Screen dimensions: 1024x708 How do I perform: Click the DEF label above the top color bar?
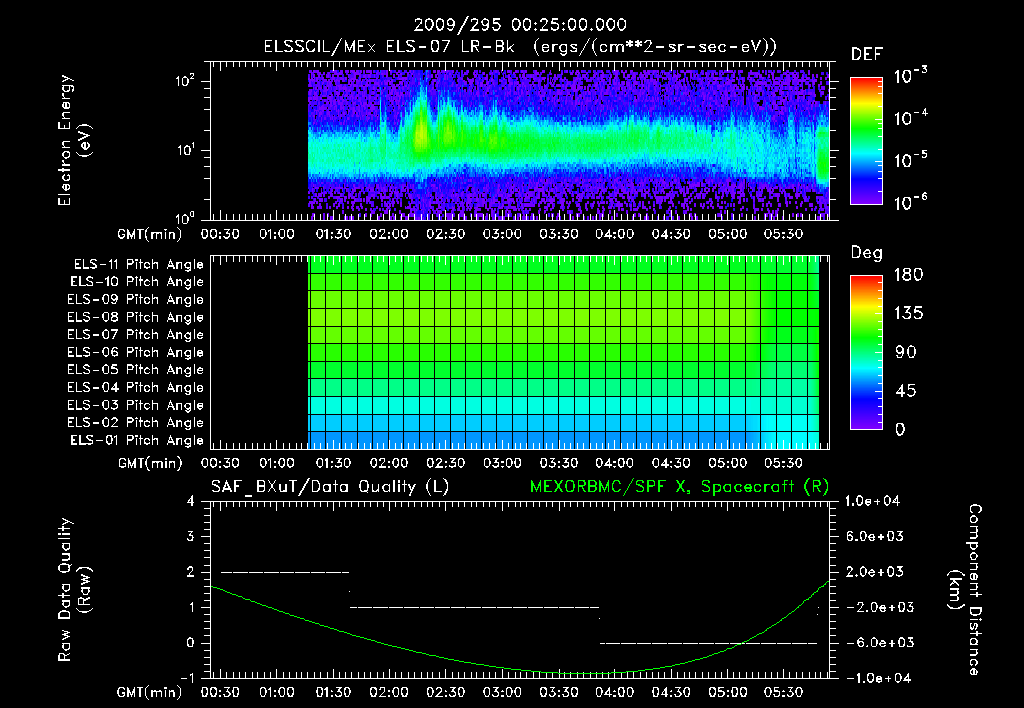point(867,54)
